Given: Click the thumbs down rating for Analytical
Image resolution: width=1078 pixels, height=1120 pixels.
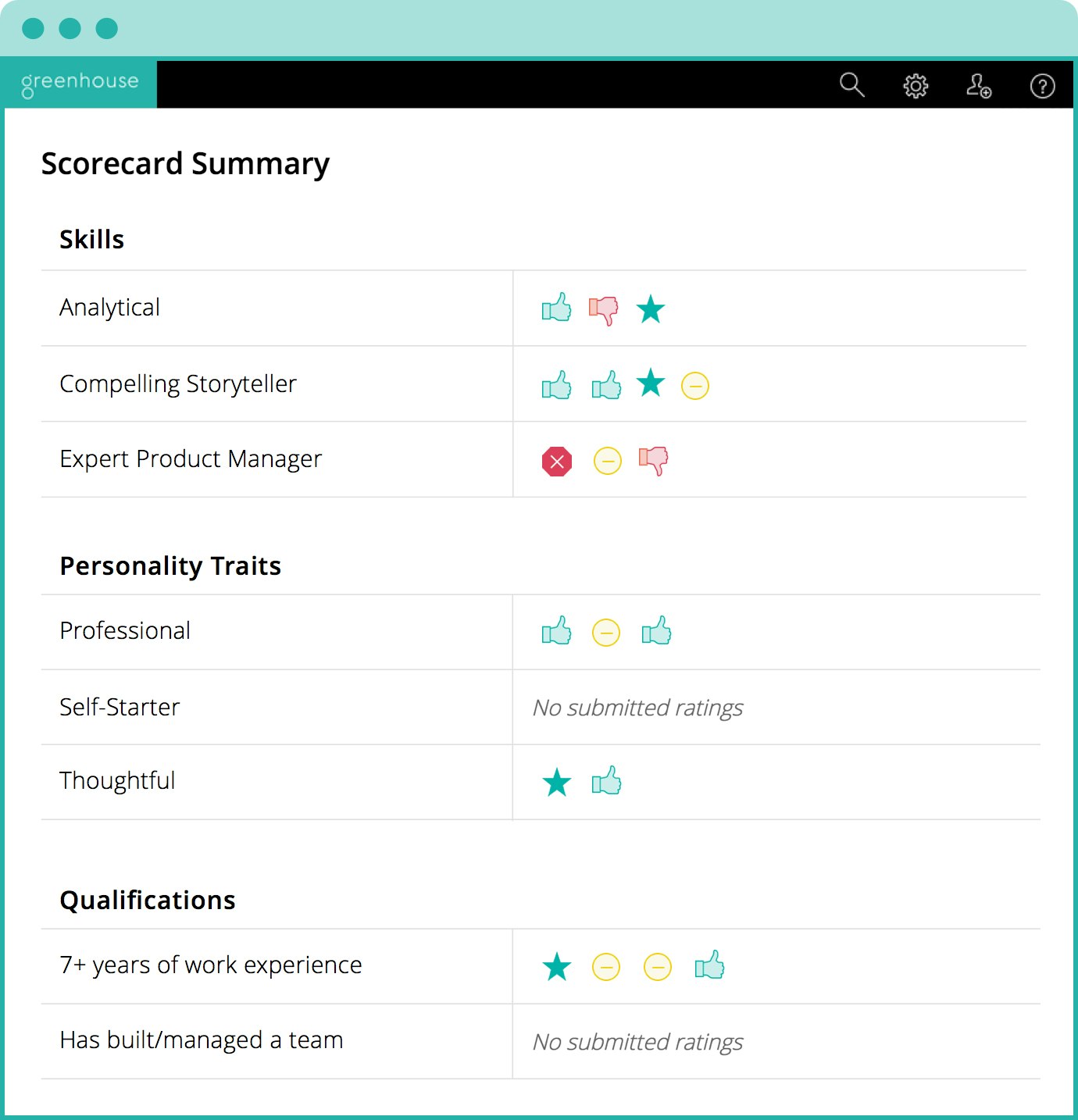Looking at the screenshot, I should pos(604,310).
